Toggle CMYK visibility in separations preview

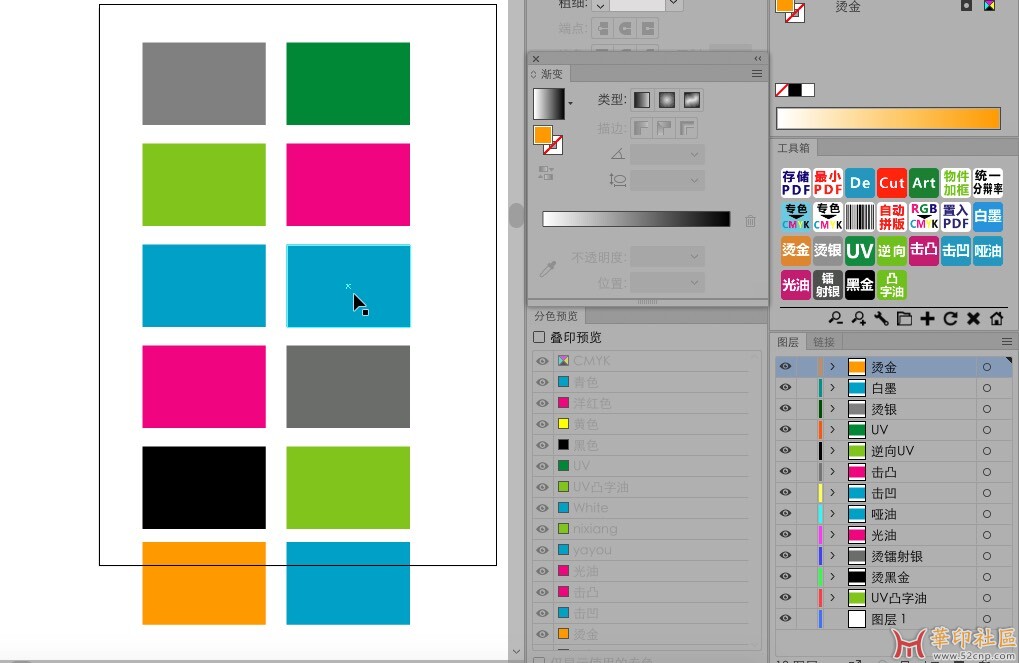click(x=542, y=361)
